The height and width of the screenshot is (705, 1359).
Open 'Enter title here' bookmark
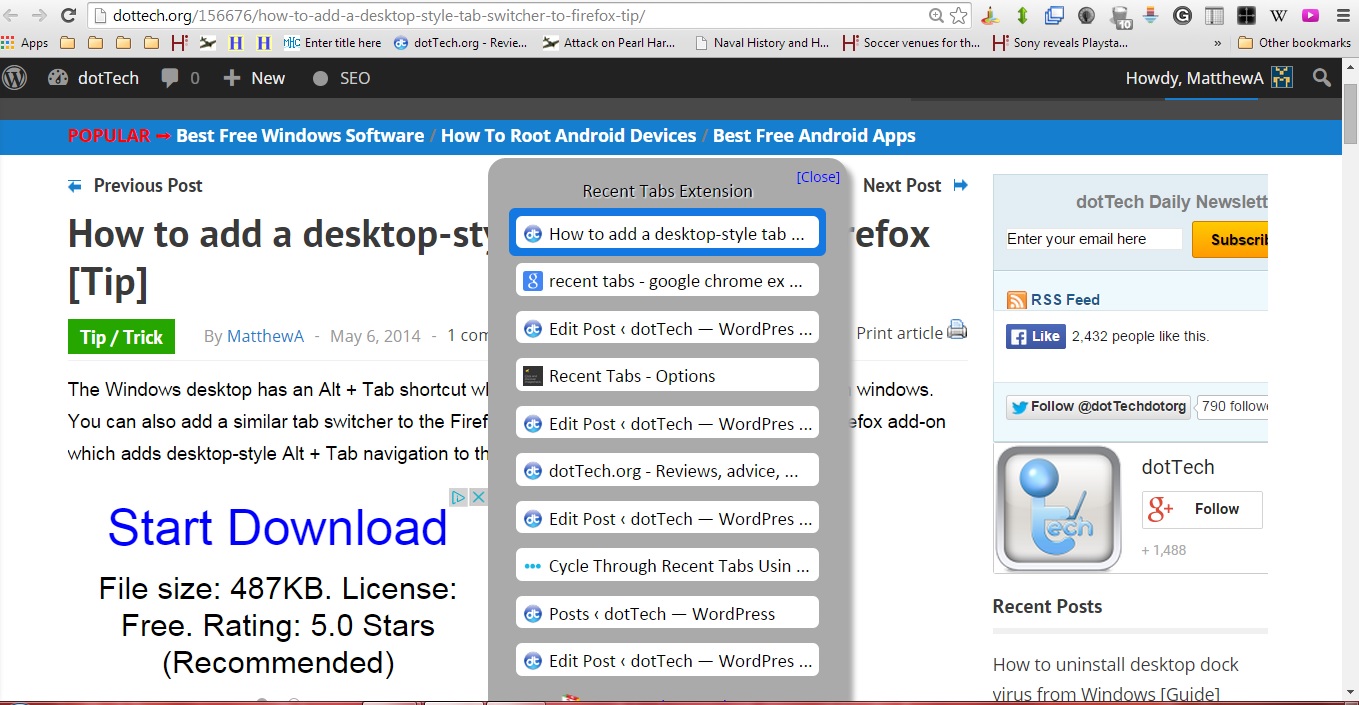[332, 43]
